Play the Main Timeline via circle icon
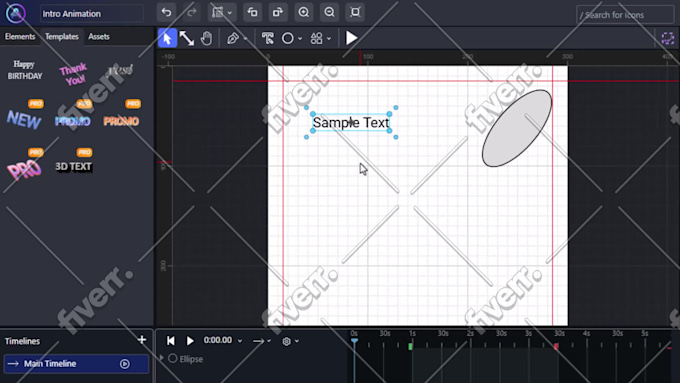Viewport: 680px width, 383px height. tap(125, 363)
